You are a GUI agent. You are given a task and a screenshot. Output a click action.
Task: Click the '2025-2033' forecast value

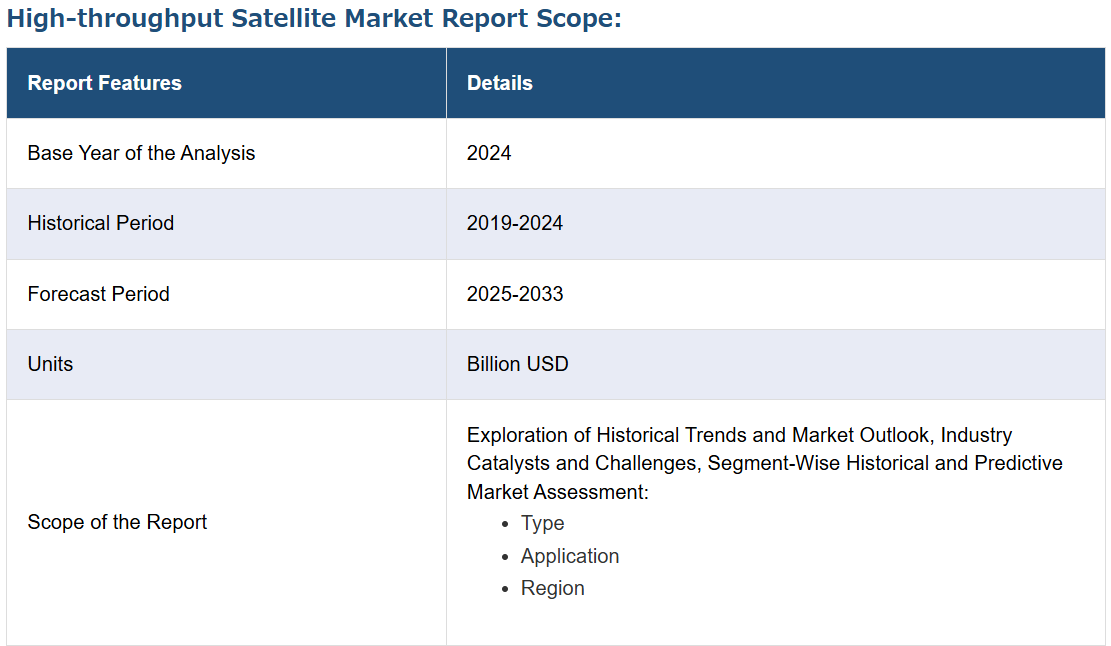coord(515,294)
